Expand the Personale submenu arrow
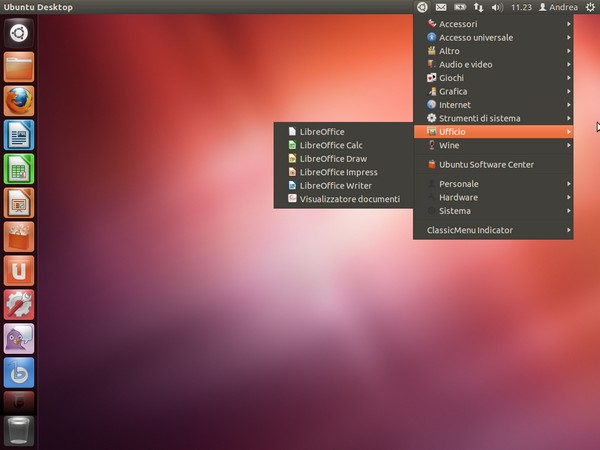This screenshot has width=600, height=450. 569,184
